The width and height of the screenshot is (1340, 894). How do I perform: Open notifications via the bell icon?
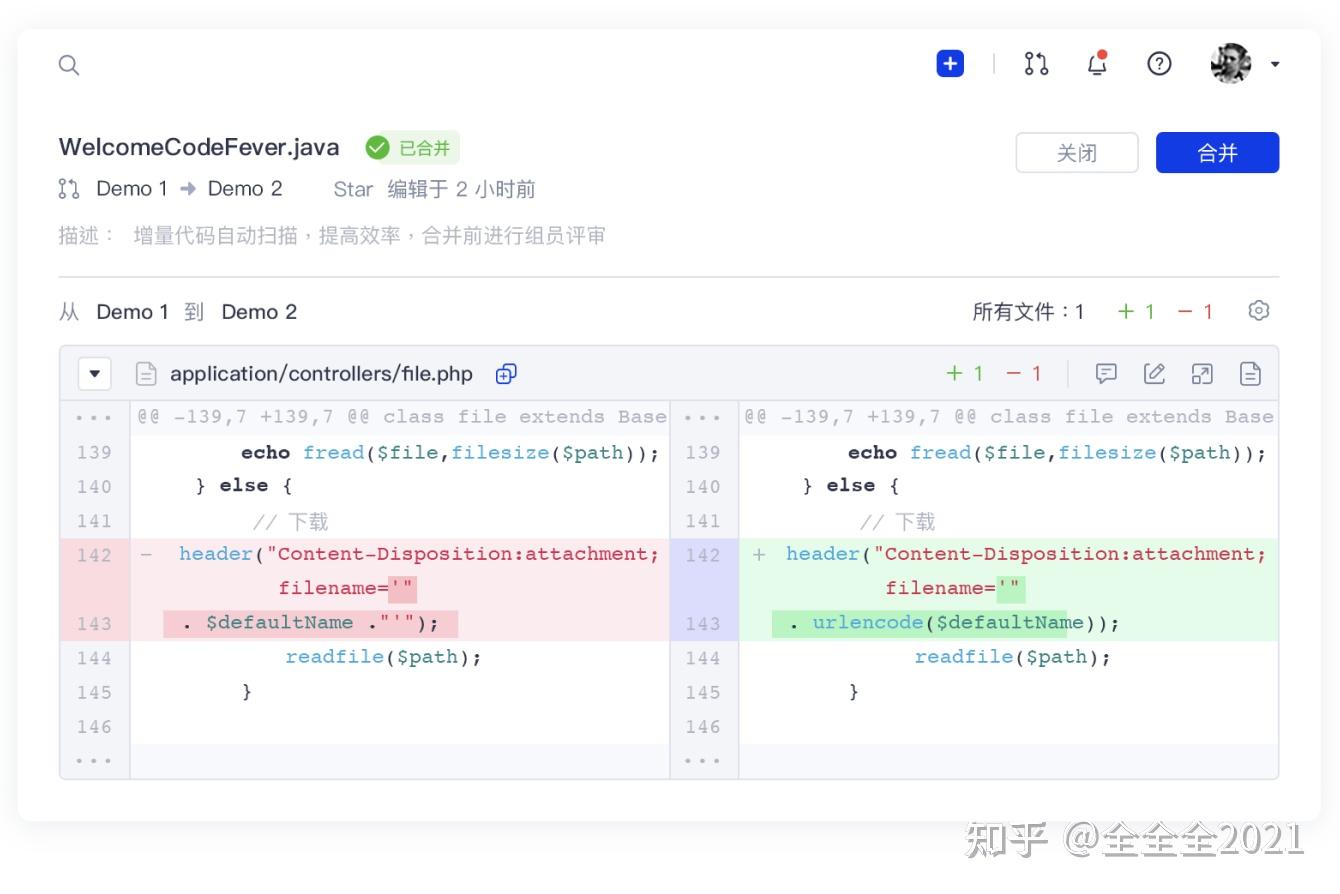tap(1096, 63)
